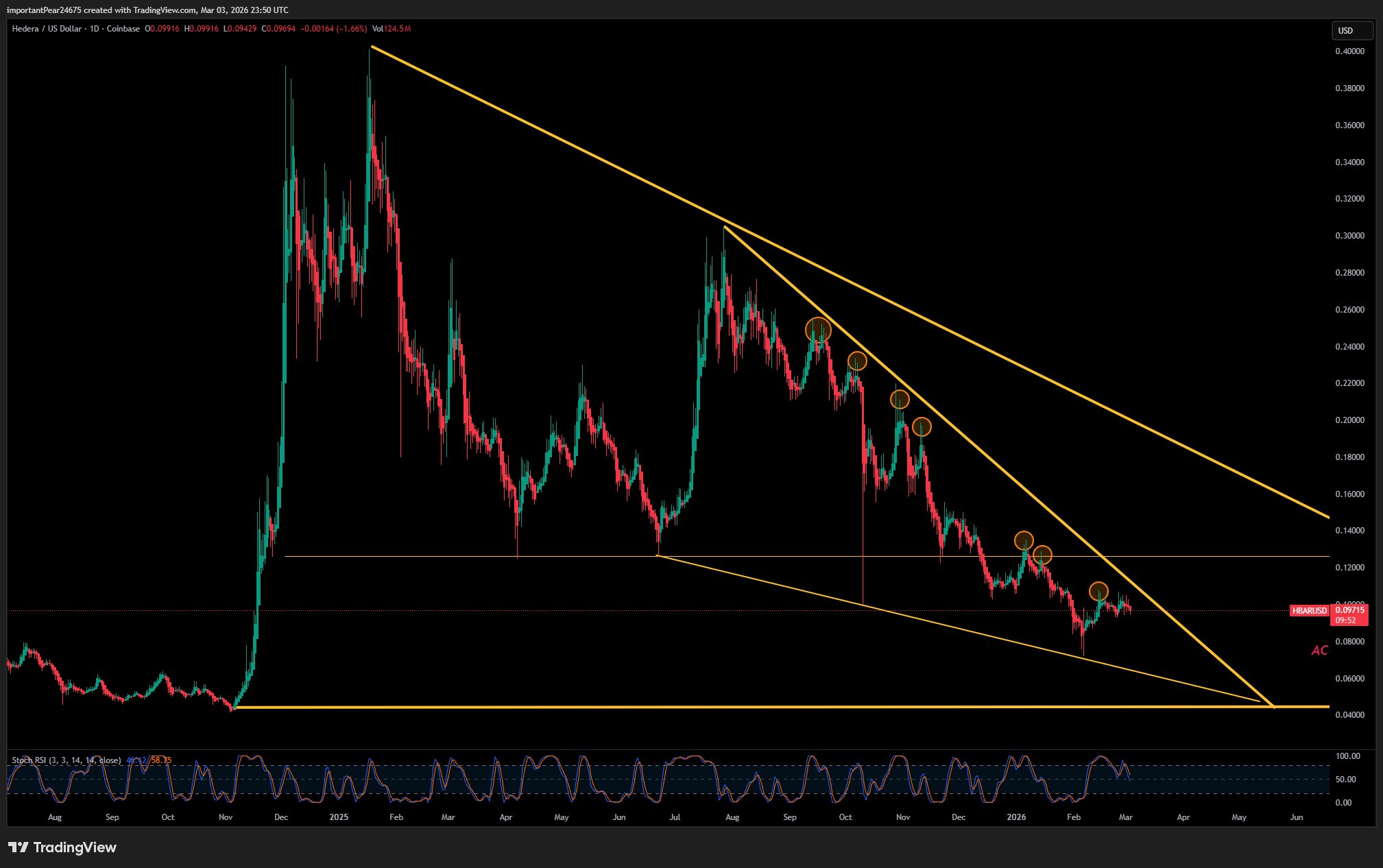Screen dimensions: 1383x868
Task: Open the USD currency selector
Action: coord(1351,30)
